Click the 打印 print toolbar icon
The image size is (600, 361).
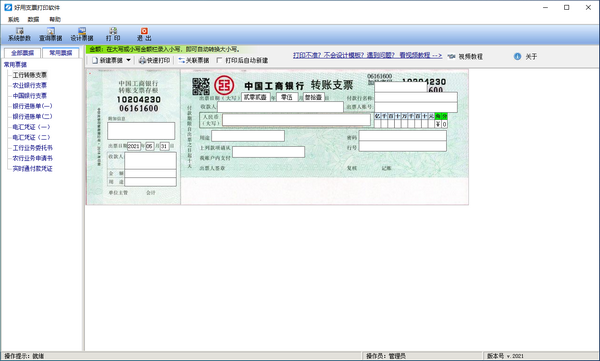(113, 34)
